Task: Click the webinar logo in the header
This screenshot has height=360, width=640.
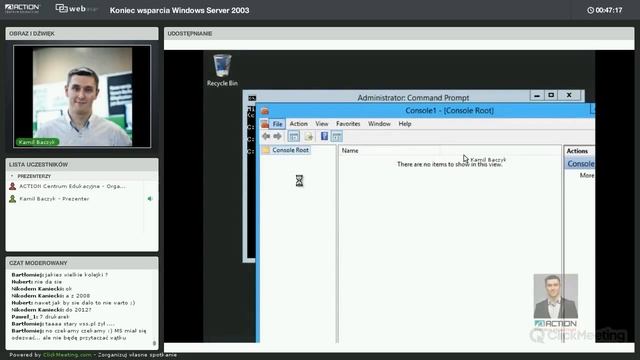Action: (76, 9)
